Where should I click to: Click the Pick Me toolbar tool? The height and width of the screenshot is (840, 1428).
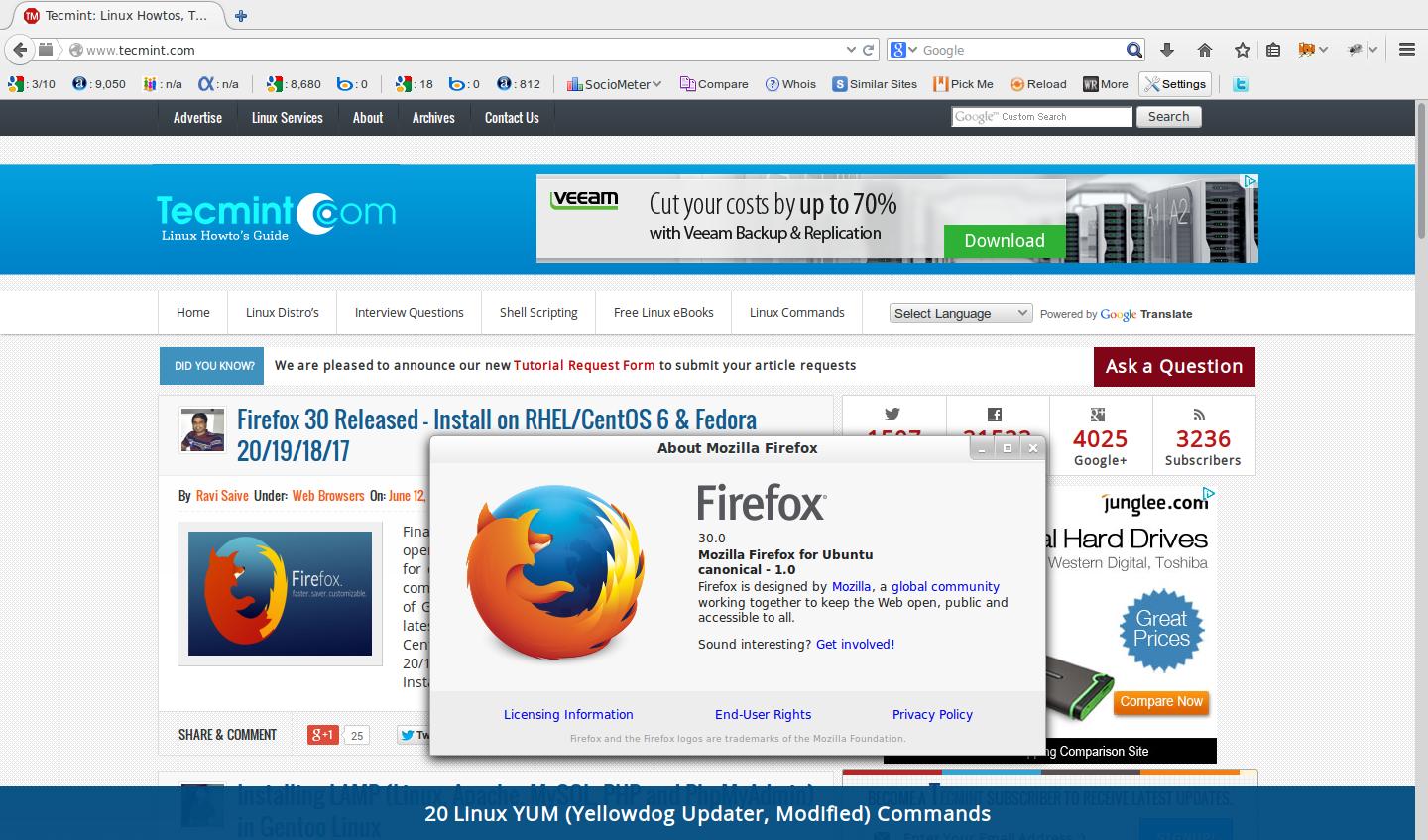coord(963,84)
